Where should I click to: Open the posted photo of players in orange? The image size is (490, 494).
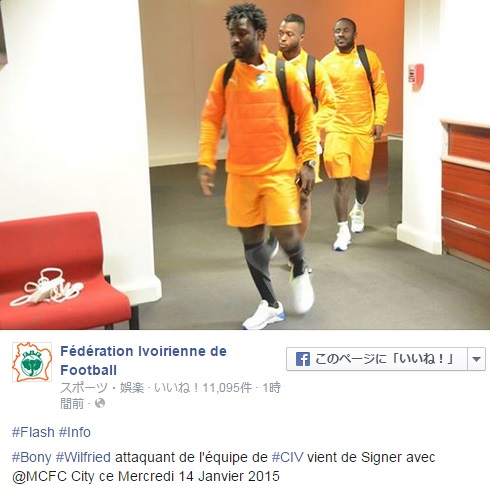point(245,165)
